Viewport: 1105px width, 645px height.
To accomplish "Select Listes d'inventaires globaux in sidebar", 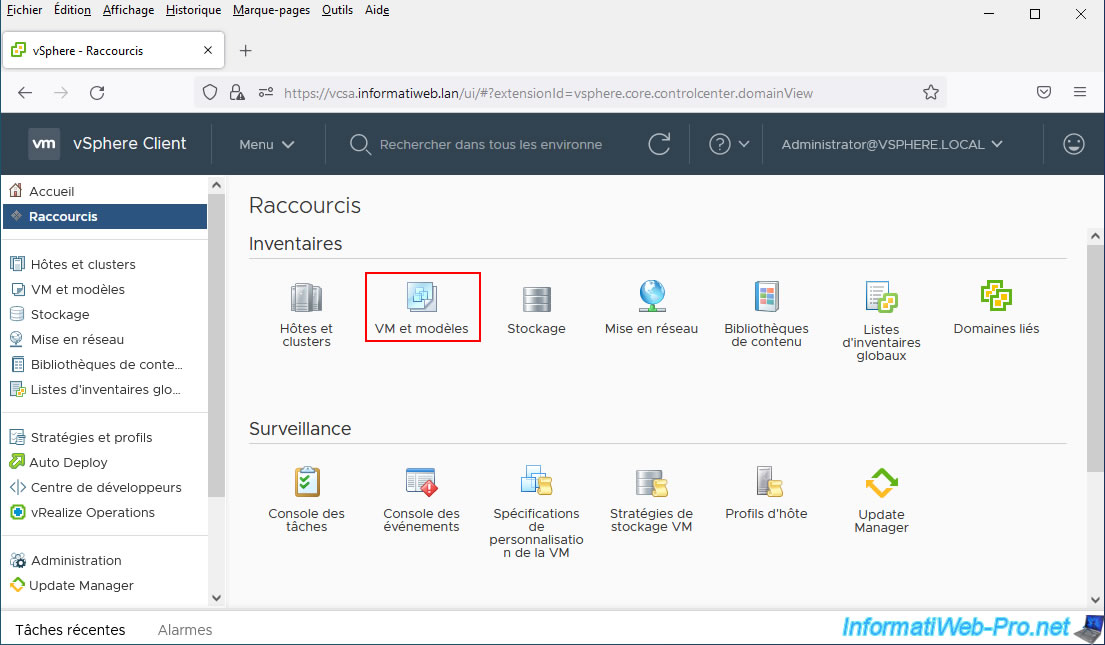I will (105, 389).
